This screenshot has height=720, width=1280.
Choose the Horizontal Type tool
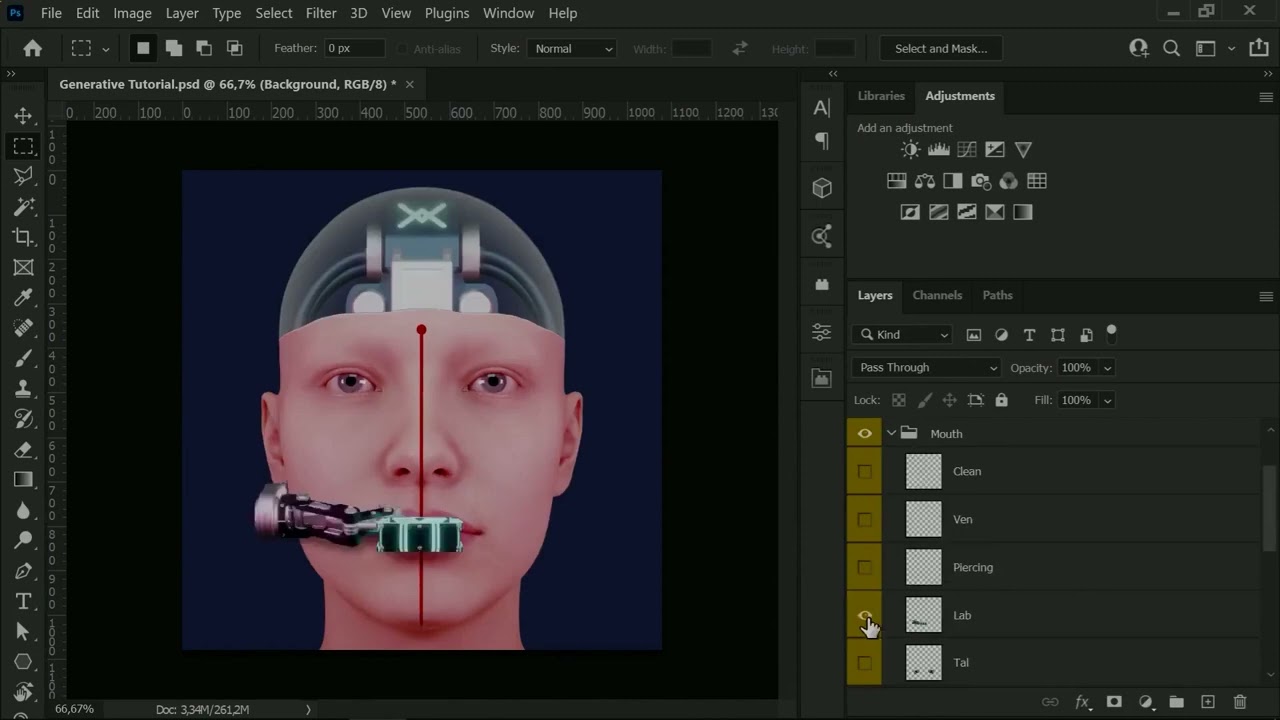(23, 601)
